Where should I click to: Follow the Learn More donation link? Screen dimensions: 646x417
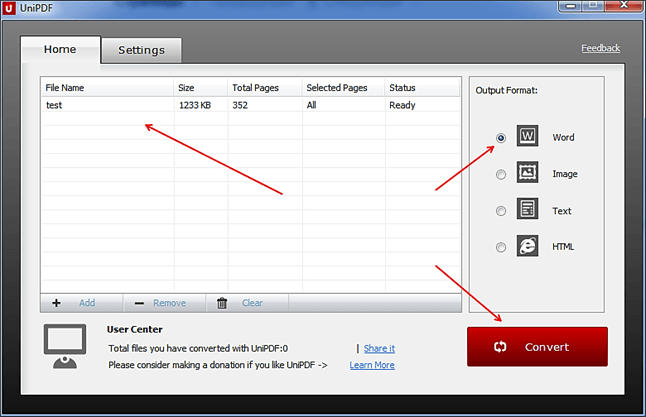pyautogui.click(x=371, y=365)
